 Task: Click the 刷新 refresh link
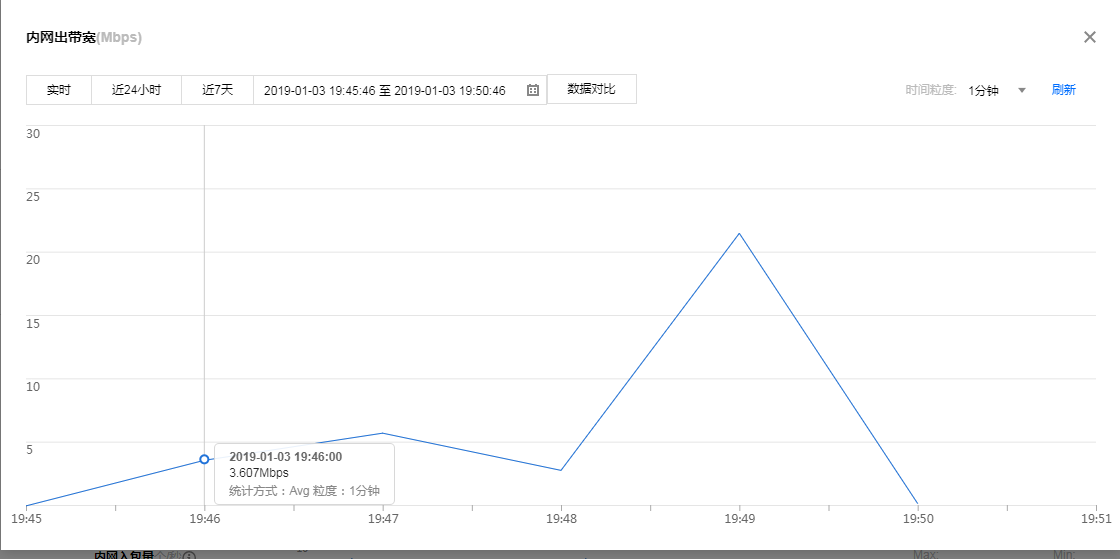1063,90
